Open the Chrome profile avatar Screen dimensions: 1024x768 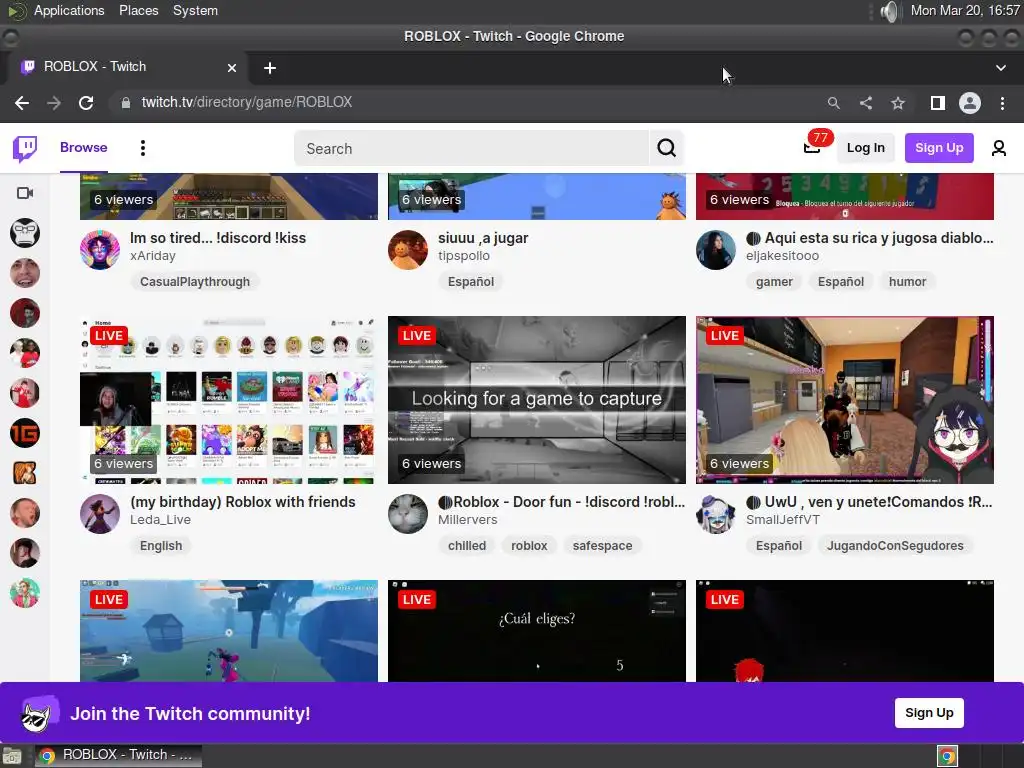click(970, 103)
